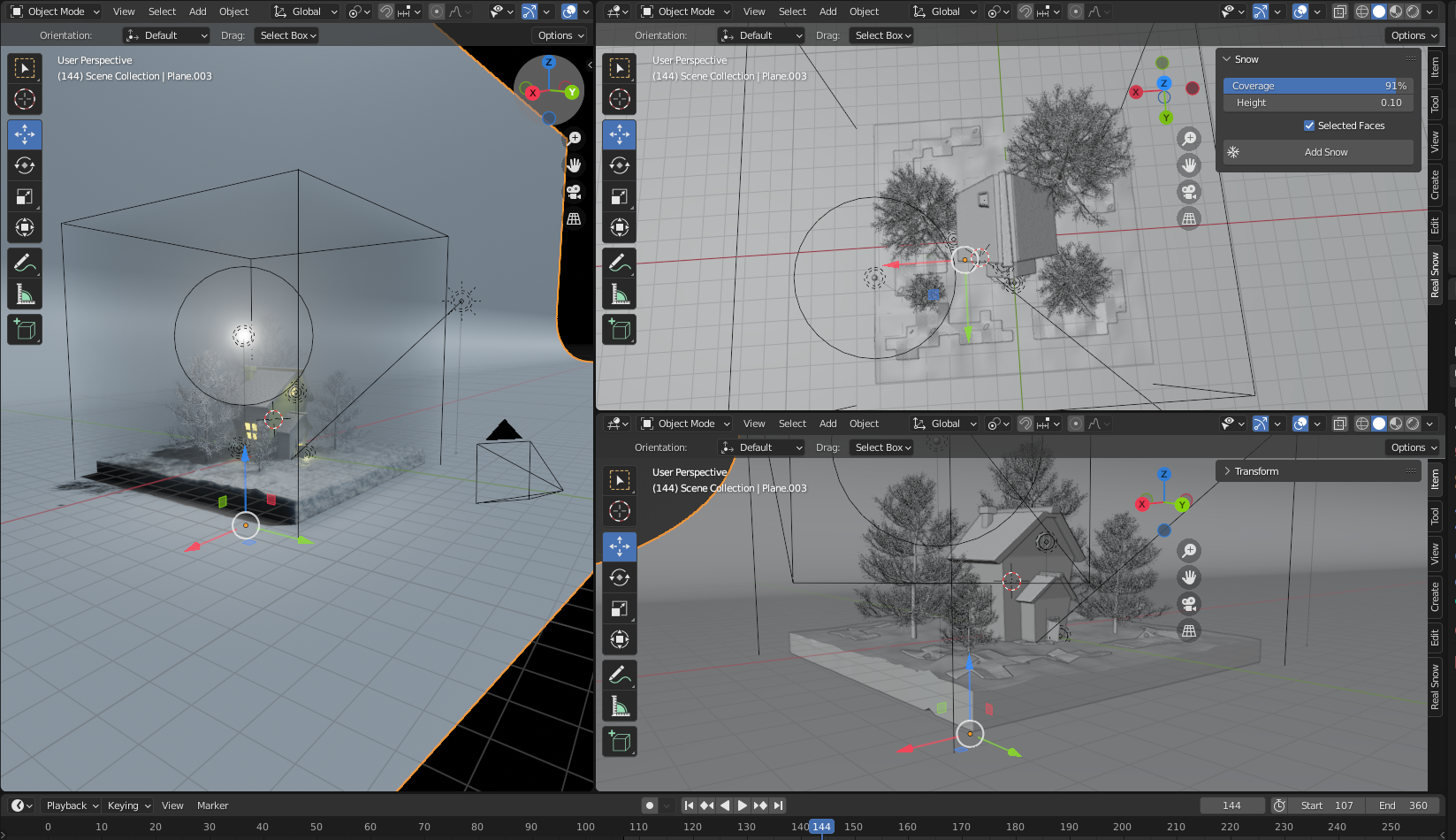Viewport: 1456px width, 840px height.
Task: Toggle use preview range clock in timeline
Action: point(1279,806)
